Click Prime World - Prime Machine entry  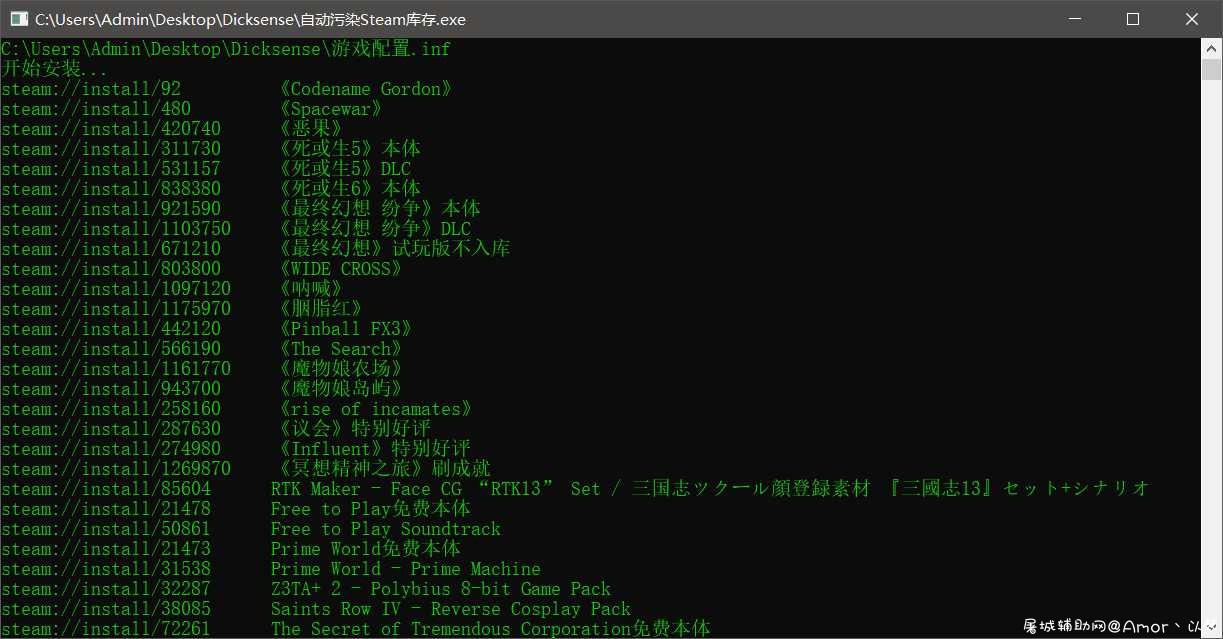(406, 569)
